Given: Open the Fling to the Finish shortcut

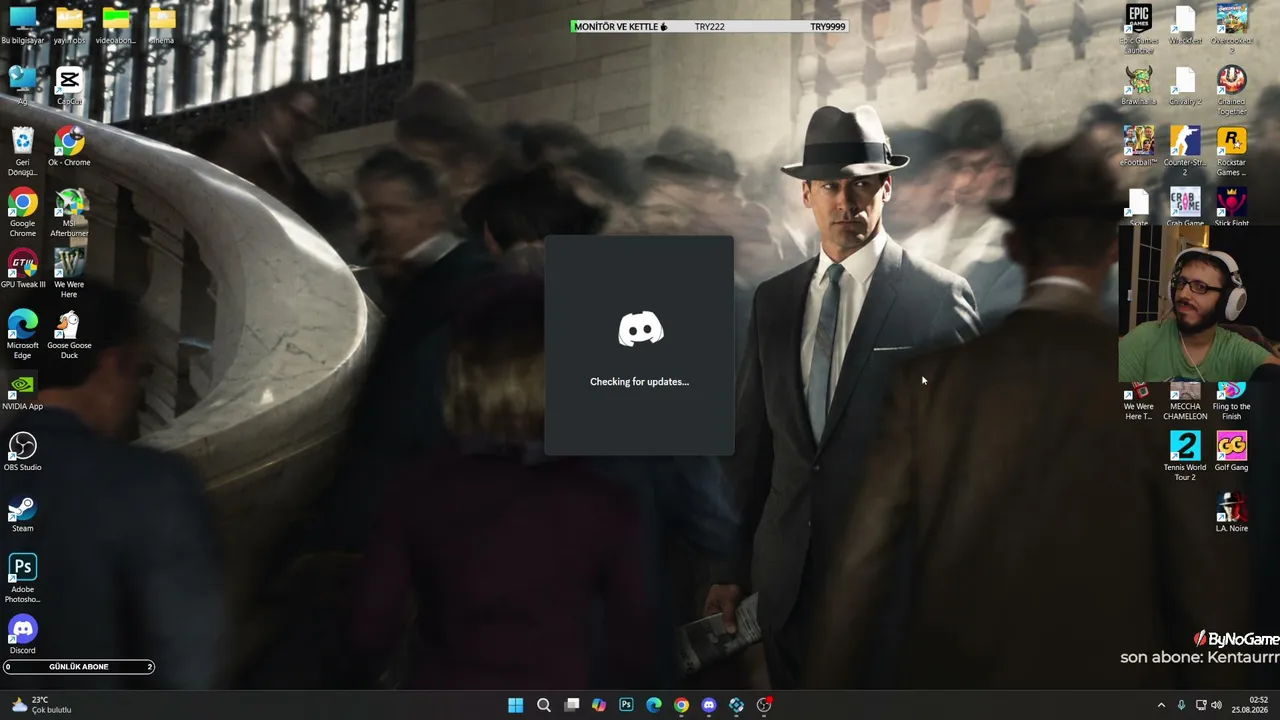Looking at the screenshot, I should 1231,403.
